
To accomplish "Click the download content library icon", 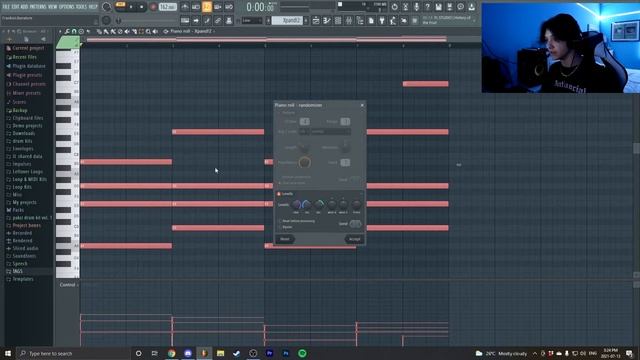I will click(x=471, y=7).
